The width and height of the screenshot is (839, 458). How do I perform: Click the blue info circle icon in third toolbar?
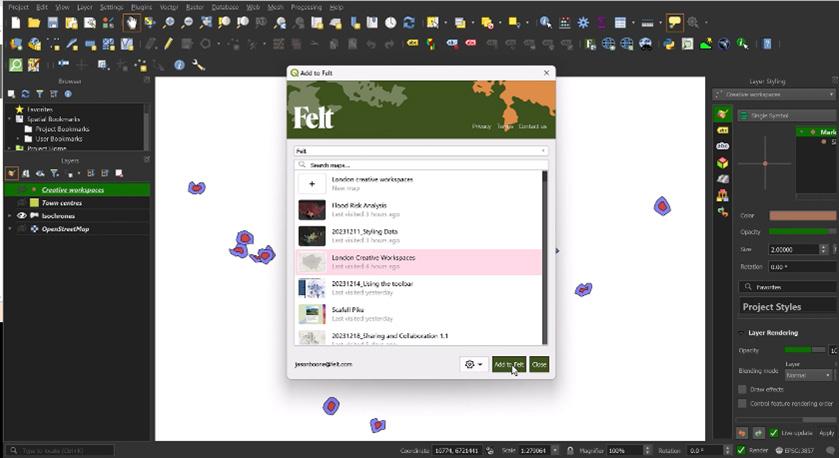tap(179, 65)
